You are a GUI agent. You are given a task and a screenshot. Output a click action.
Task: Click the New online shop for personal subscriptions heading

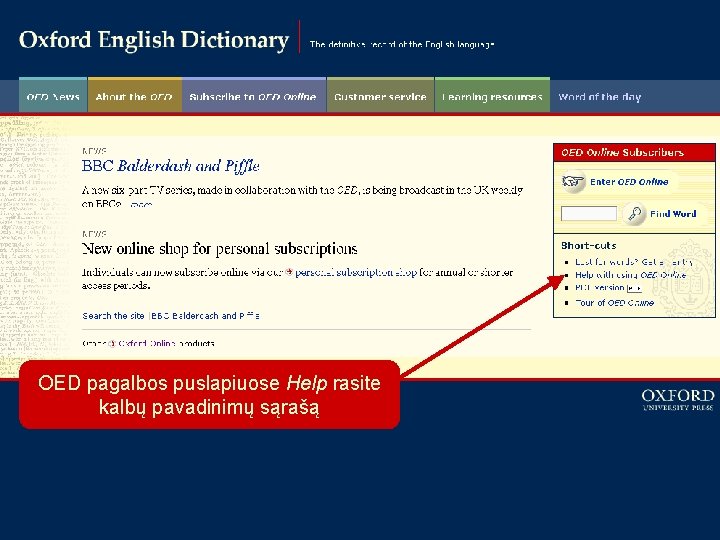[219, 248]
